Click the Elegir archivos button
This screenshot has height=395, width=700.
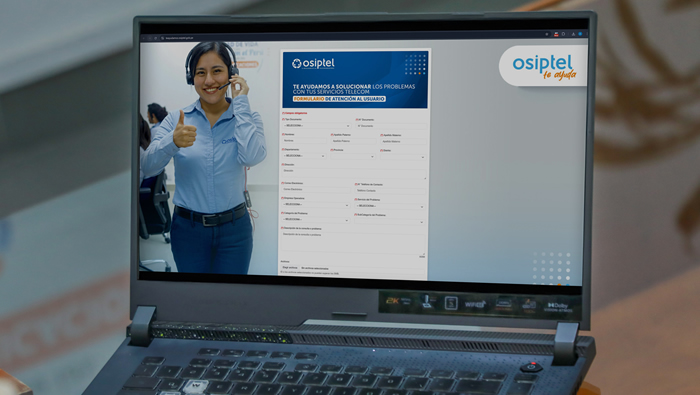[x=290, y=267]
